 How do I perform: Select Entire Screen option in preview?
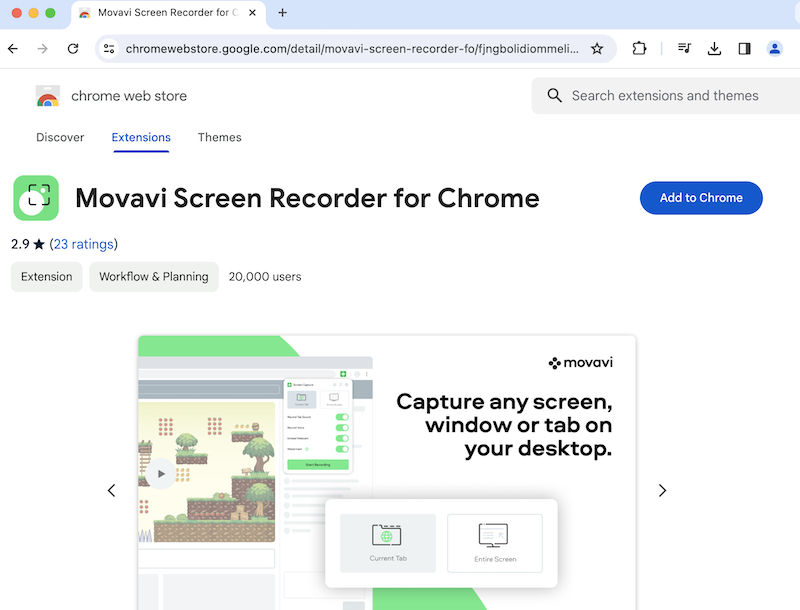pyautogui.click(x=495, y=543)
